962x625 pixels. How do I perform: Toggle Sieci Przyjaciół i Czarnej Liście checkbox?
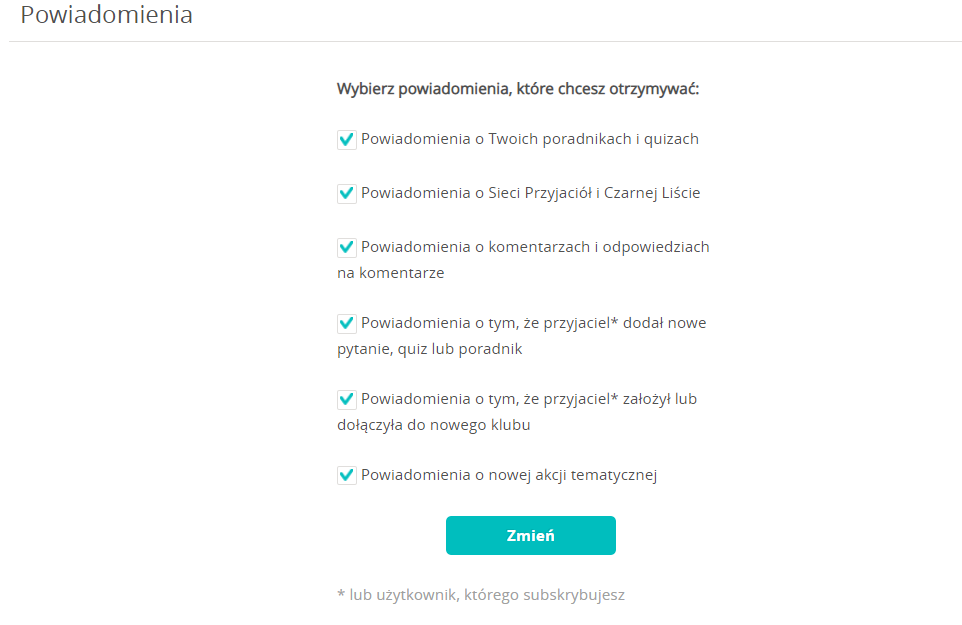[347, 194]
